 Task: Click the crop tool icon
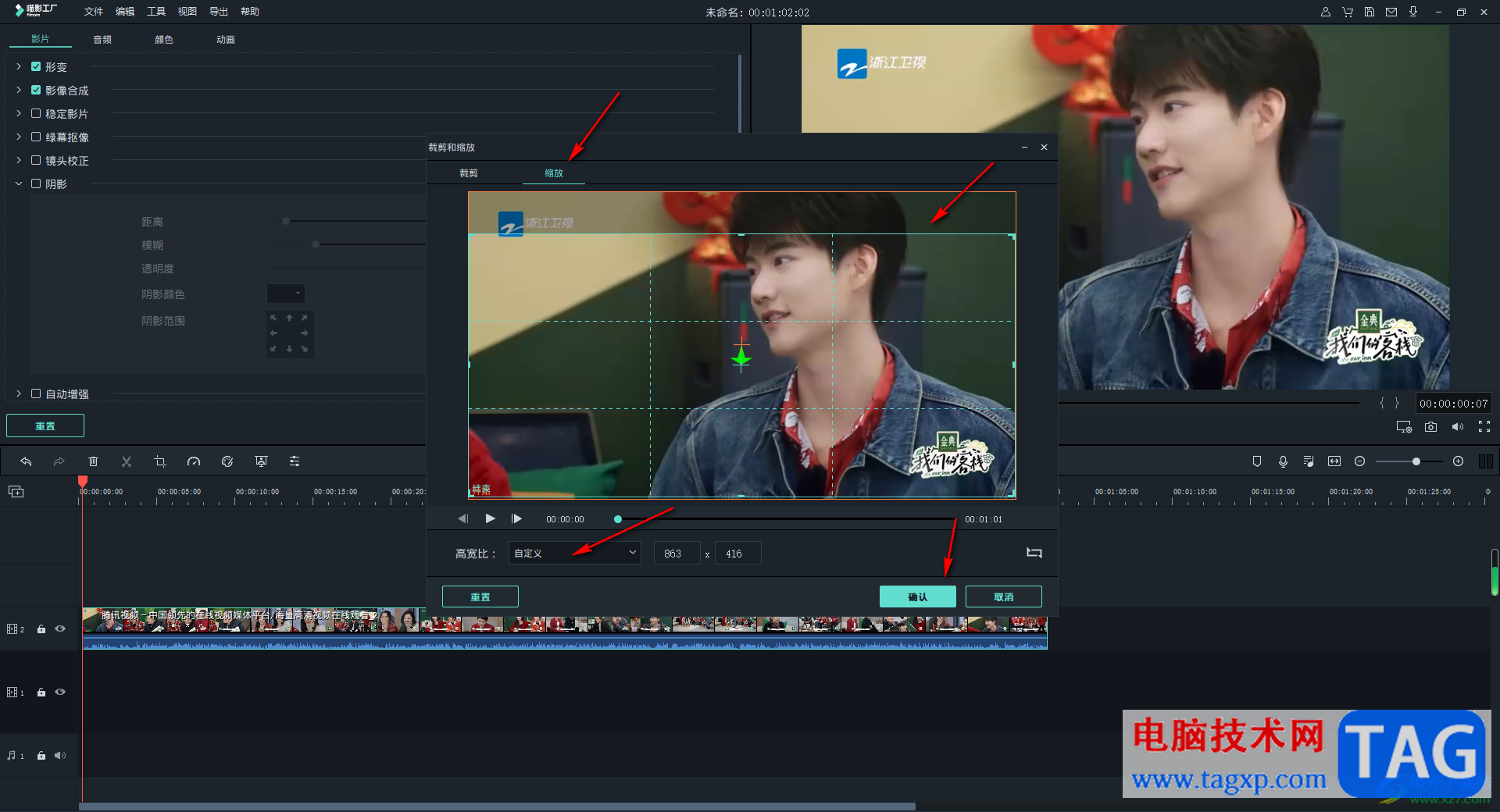pyautogui.click(x=160, y=461)
